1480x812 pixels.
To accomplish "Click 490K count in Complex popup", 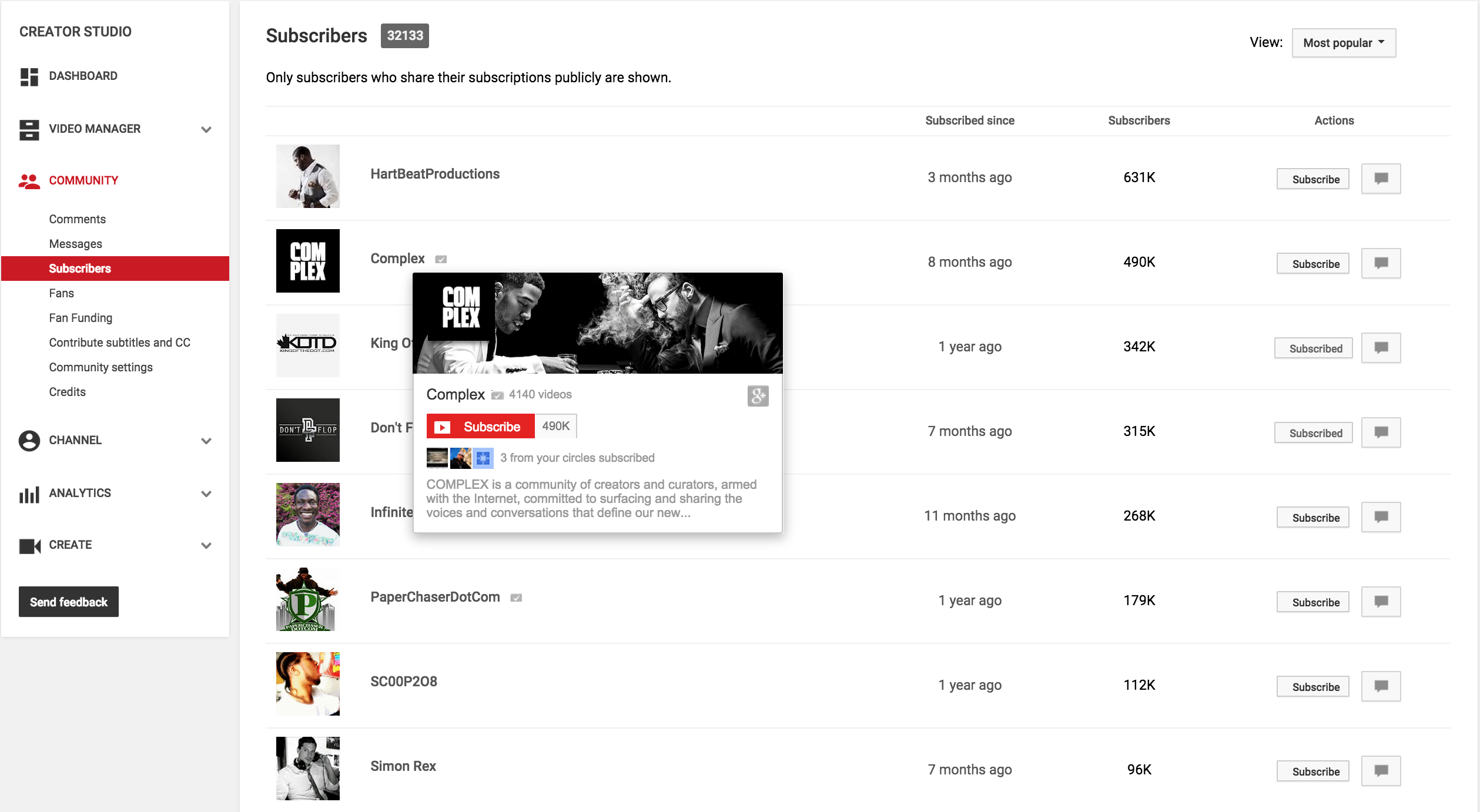I will click(555, 426).
